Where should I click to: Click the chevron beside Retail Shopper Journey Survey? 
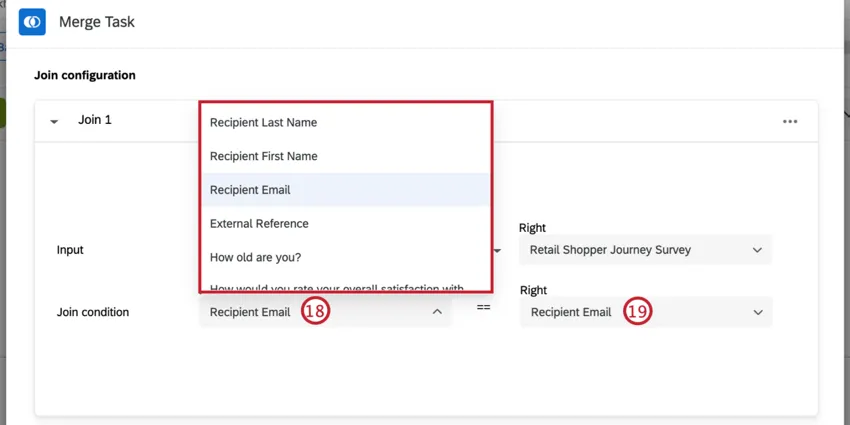click(x=757, y=250)
